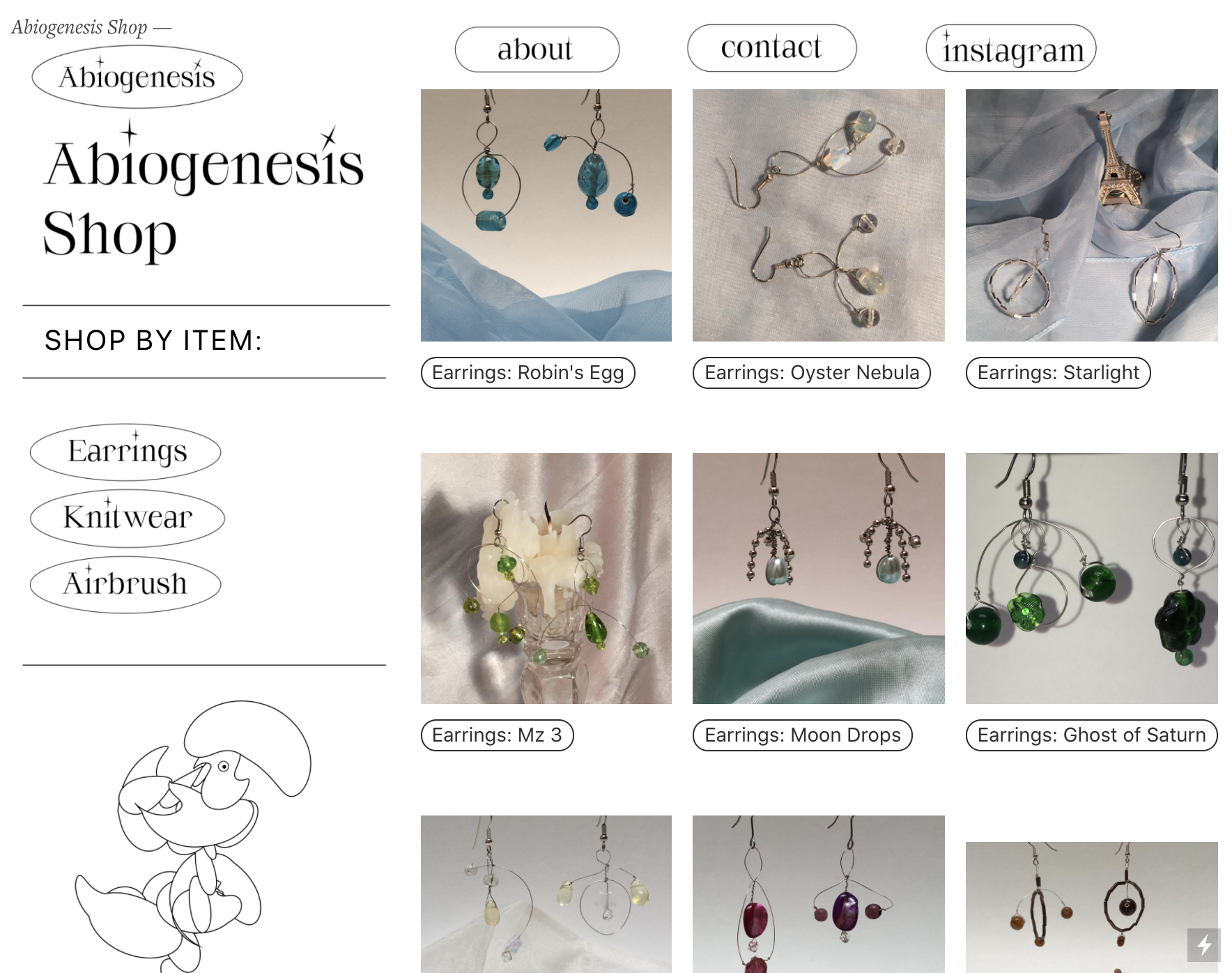Image resolution: width=1232 pixels, height=973 pixels.
Task: Open Oyster Nebula earrings photo
Action: (x=819, y=215)
